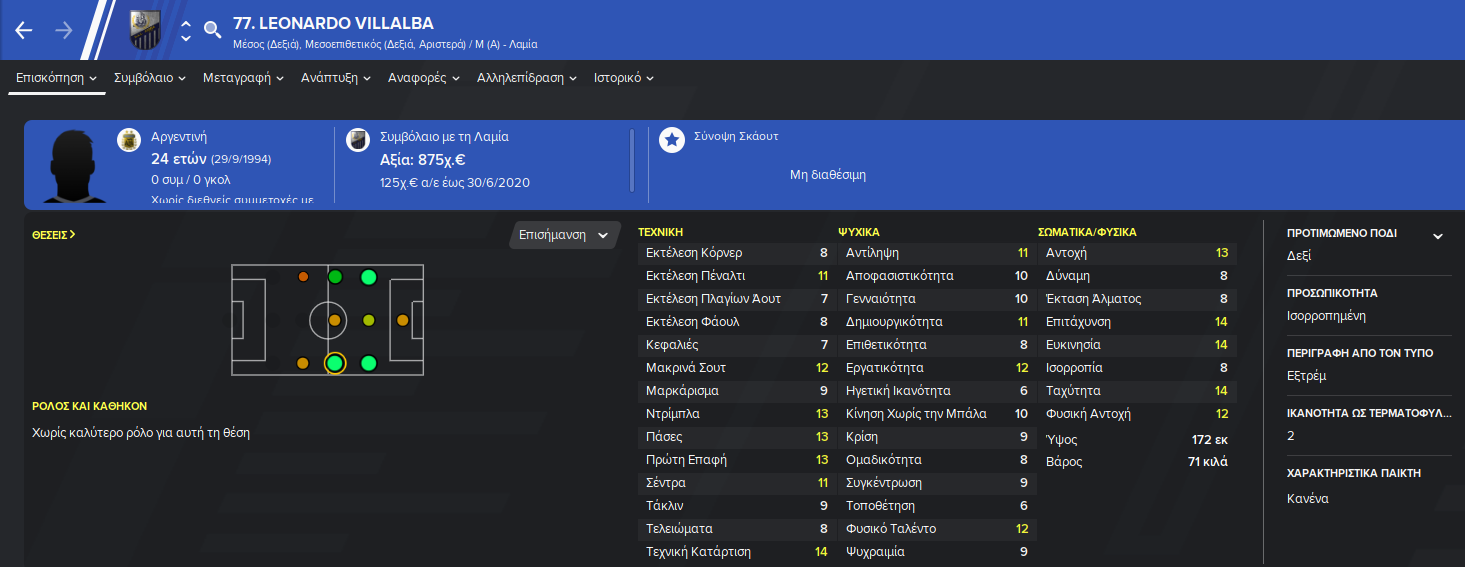The height and width of the screenshot is (567, 1465).
Task: Select the top-left orange position dot
Action: 303,277
